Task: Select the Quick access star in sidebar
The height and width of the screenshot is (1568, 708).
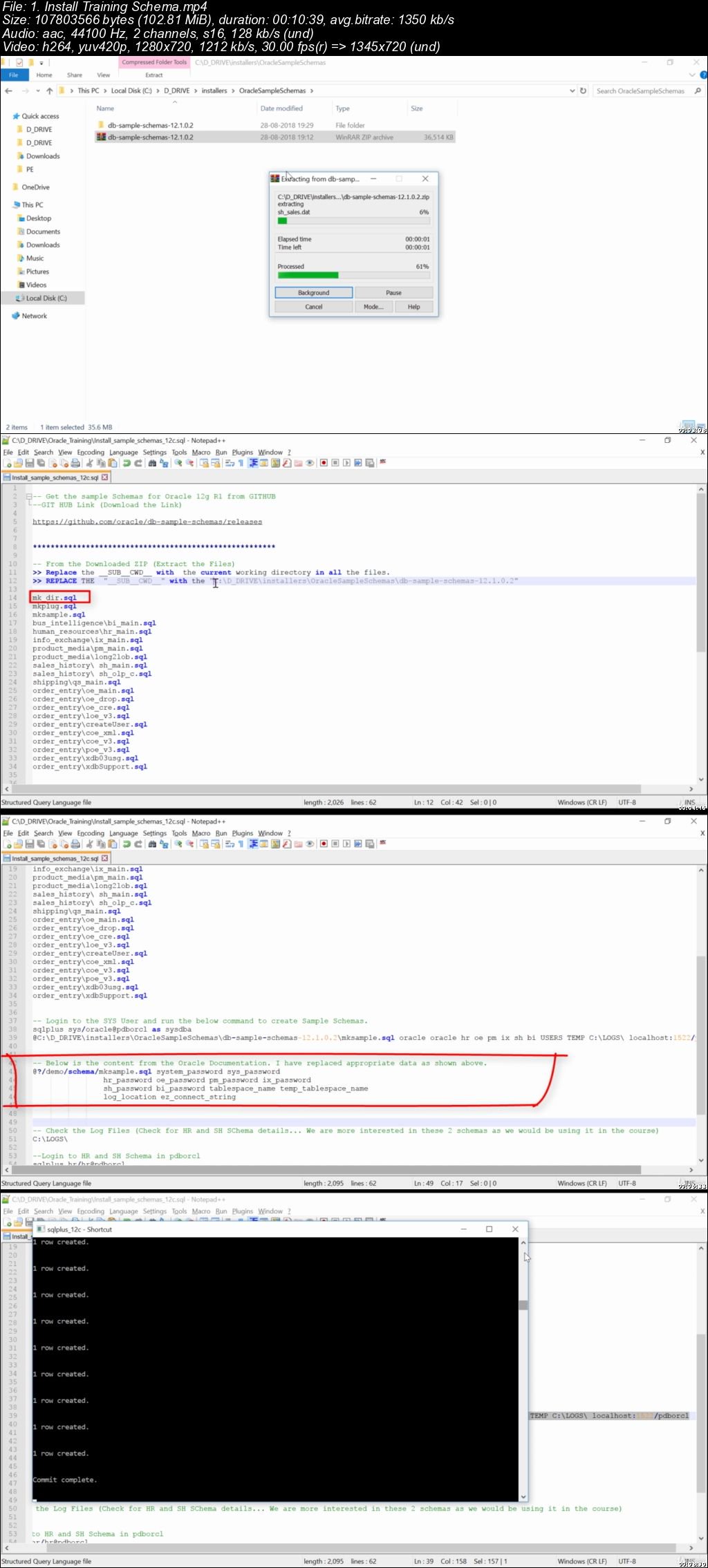Action: click(16, 116)
